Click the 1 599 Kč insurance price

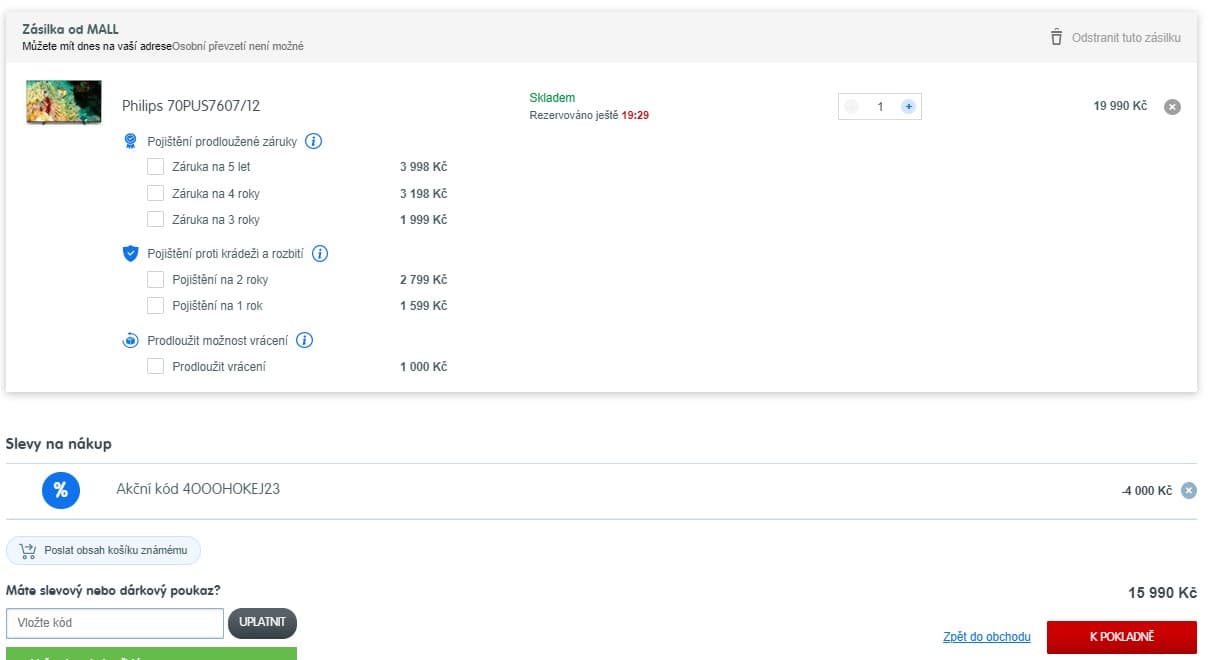tap(424, 306)
